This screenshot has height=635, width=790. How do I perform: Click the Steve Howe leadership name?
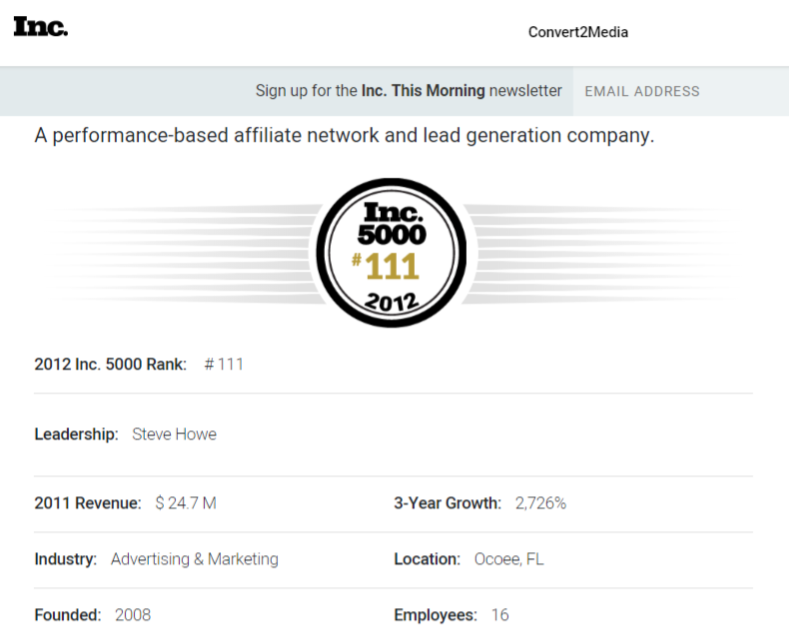click(x=174, y=434)
